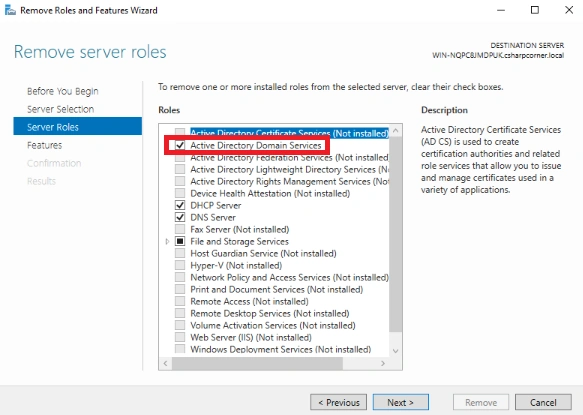Click Remote Access role checkbox

pyautogui.click(x=180, y=301)
